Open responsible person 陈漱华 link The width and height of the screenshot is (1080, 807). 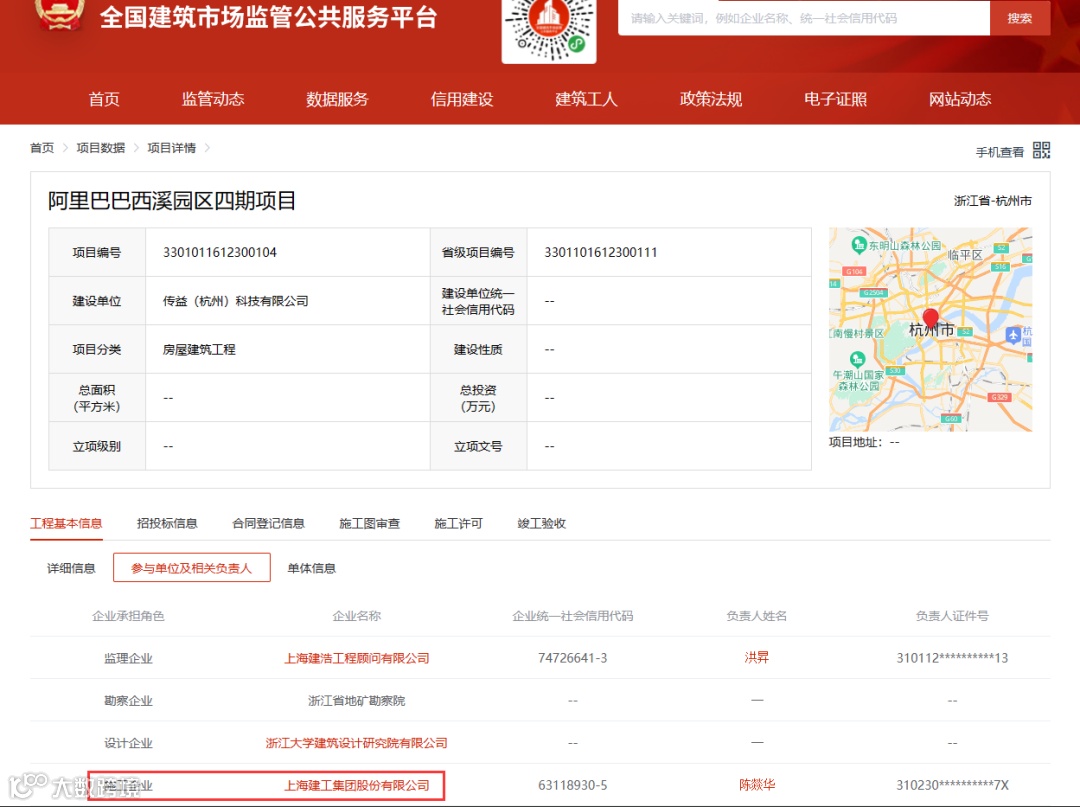tap(757, 784)
